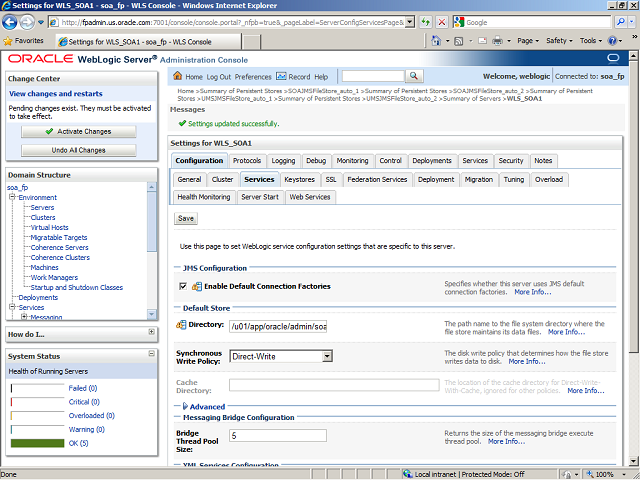This screenshot has height=480, width=640.
Task: Click the Record icon in toolbar
Action: [x=281, y=76]
